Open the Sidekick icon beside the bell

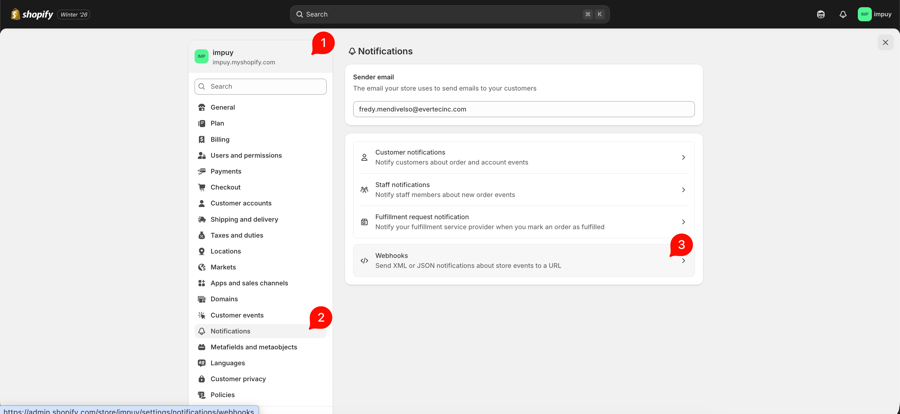pyautogui.click(x=821, y=14)
